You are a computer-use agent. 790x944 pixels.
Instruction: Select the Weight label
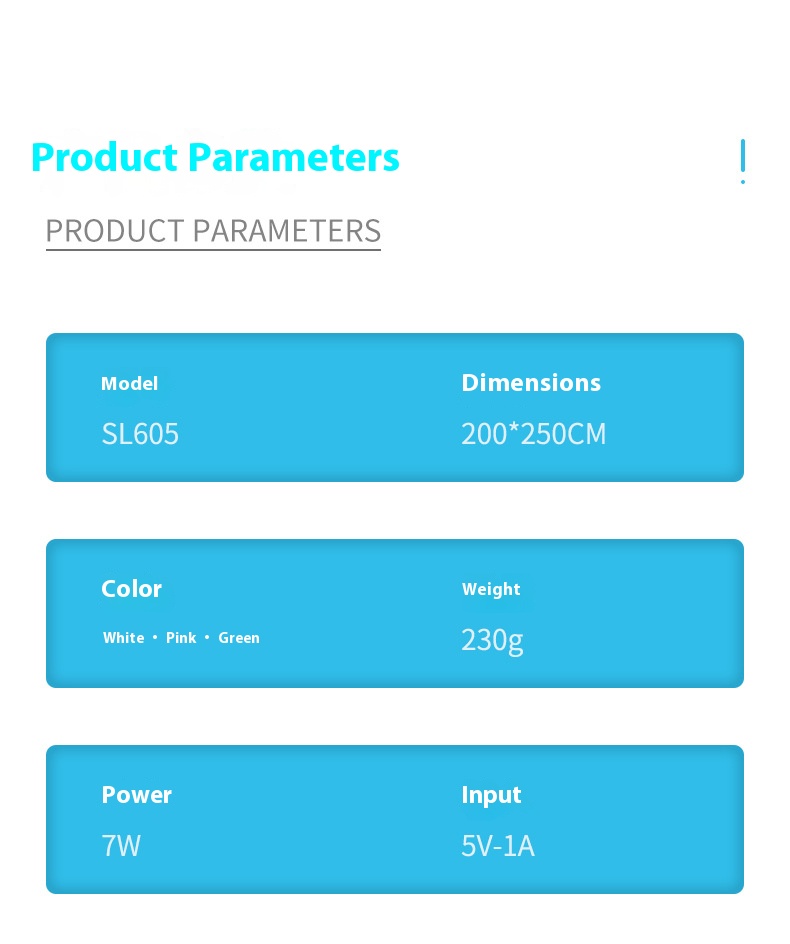[491, 589]
